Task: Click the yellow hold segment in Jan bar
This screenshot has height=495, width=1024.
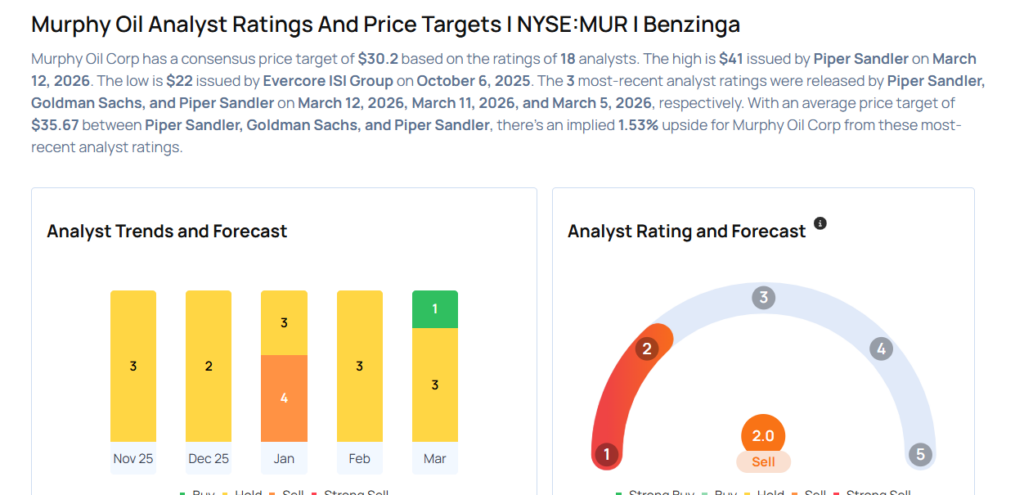Action: pyautogui.click(x=284, y=323)
